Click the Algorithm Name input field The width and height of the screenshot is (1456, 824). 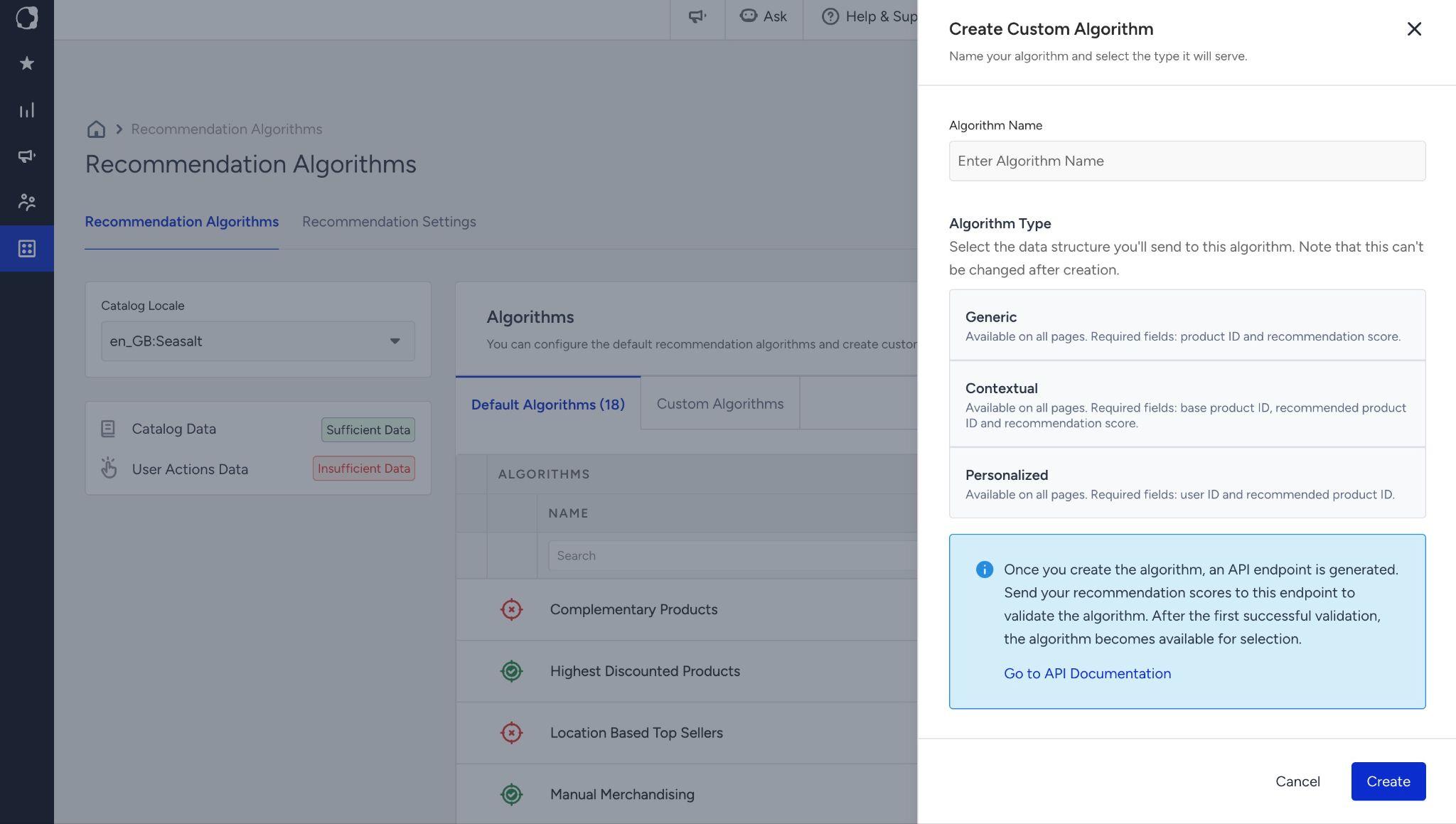pos(1187,161)
